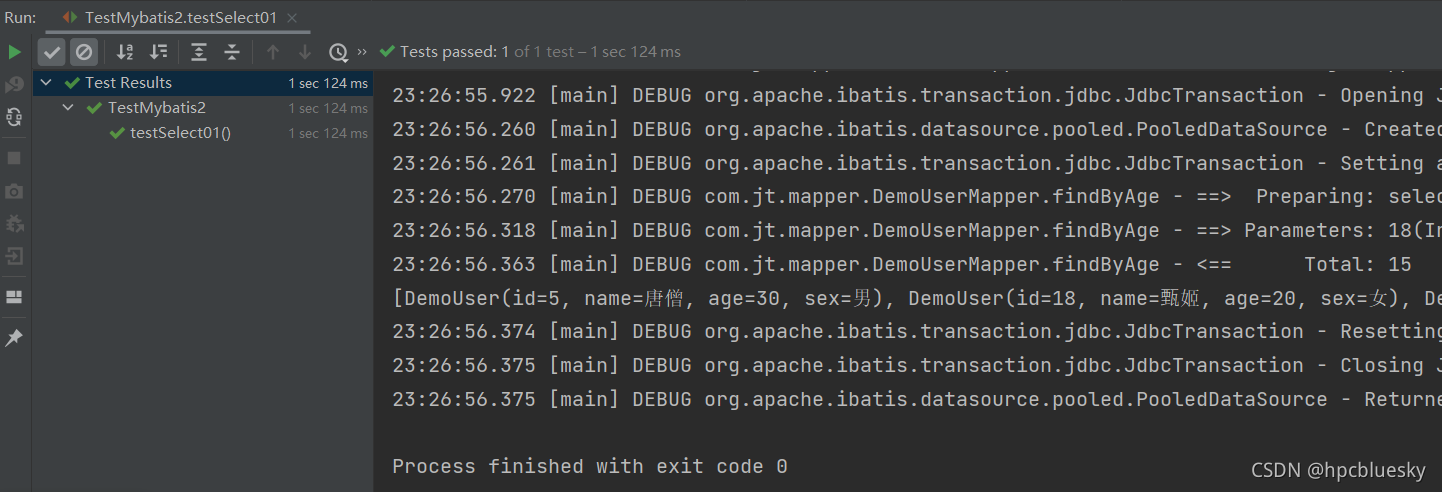1442x492 pixels.
Task: Rerun the test with green play button
Action: pos(14,52)
